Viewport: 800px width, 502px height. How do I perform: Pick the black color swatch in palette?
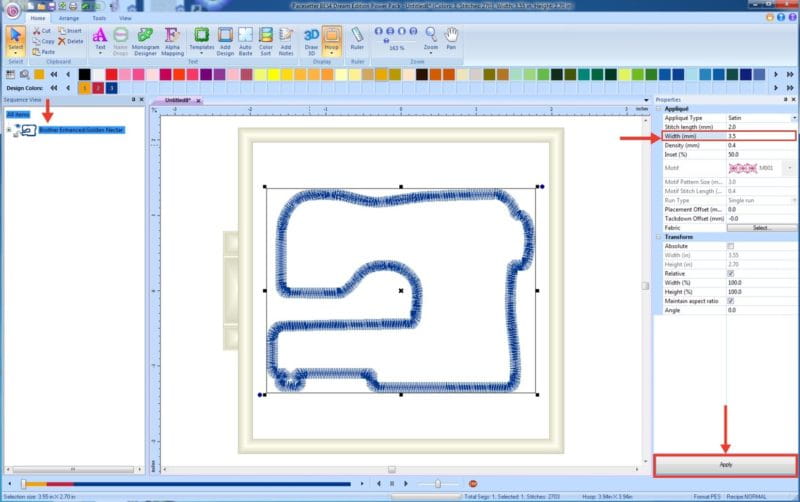(x=85, y=74)
